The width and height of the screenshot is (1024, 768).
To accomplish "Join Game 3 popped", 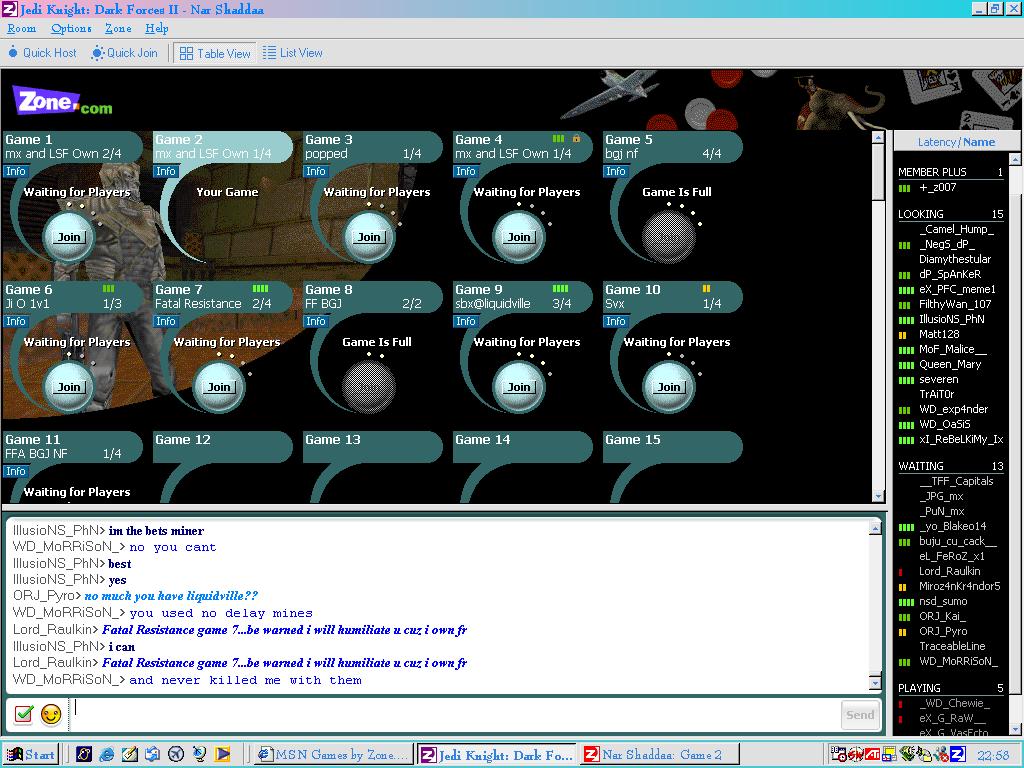I will tap(369, 237).
